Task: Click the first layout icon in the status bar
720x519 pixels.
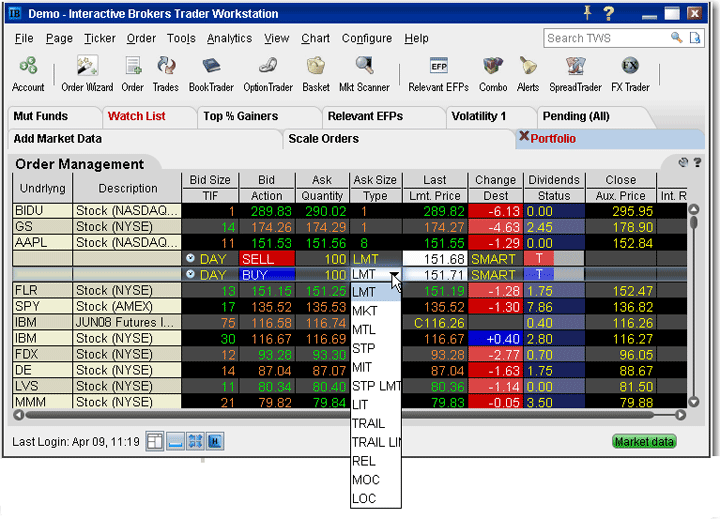Action: click(155, 441)
